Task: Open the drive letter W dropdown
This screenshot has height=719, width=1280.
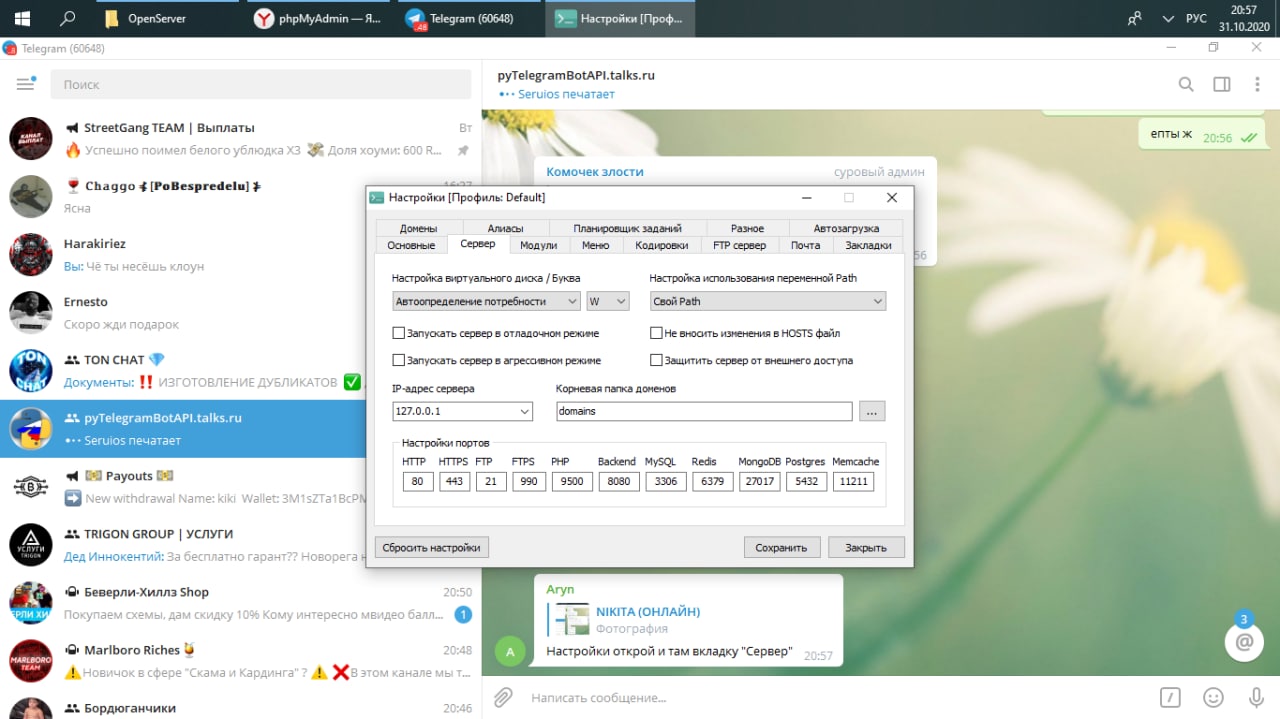Action: [608, 301]
